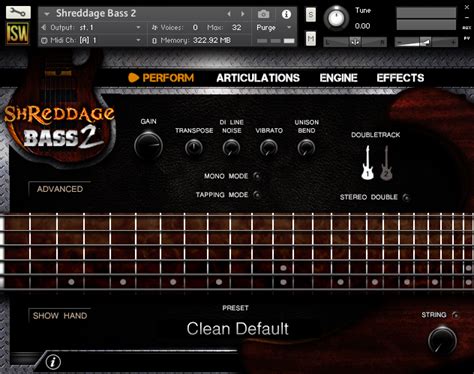Open the wrench instrument options icon

click(18, 12)
